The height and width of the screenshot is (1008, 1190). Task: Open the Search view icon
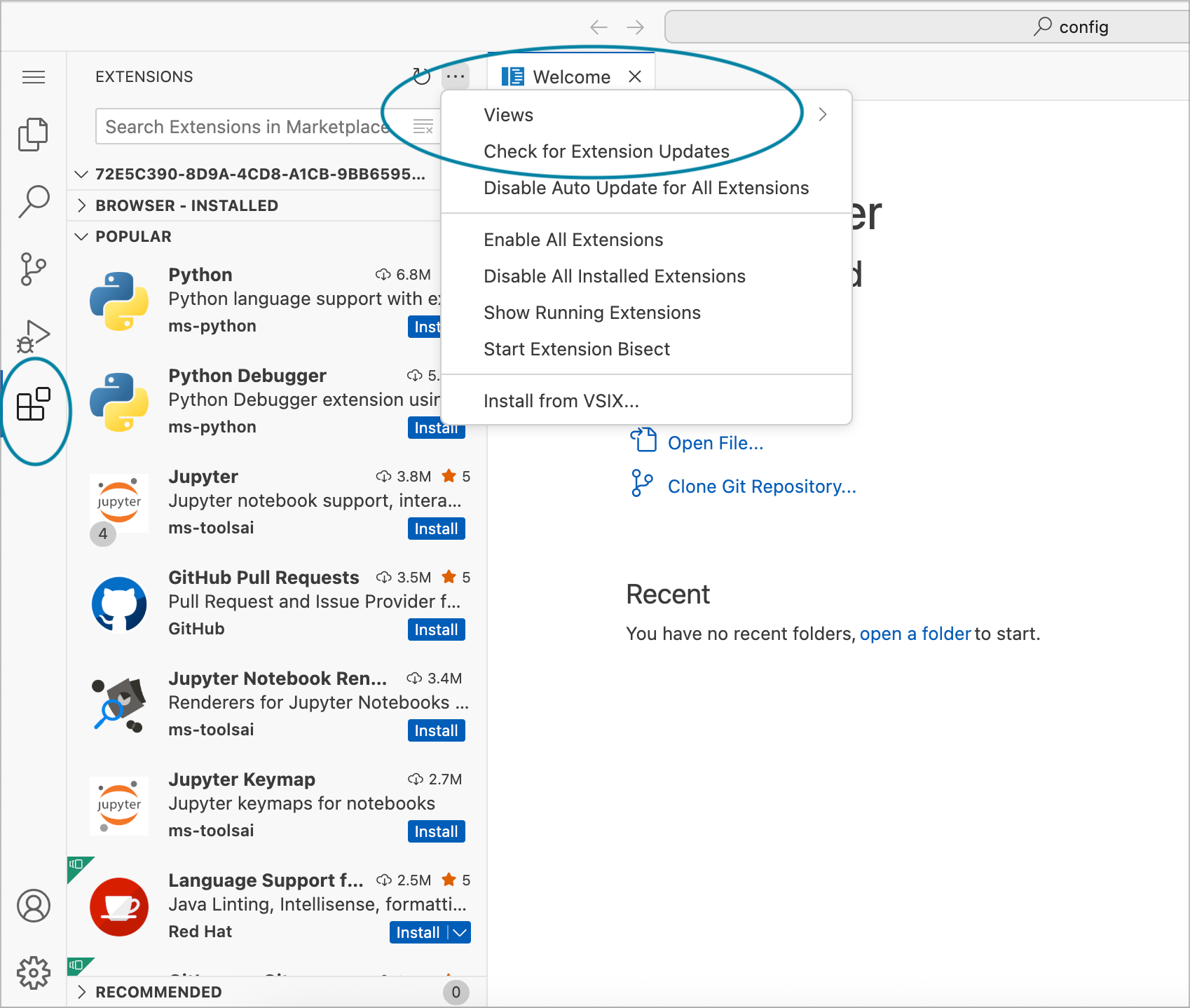[x=34, y=202]
